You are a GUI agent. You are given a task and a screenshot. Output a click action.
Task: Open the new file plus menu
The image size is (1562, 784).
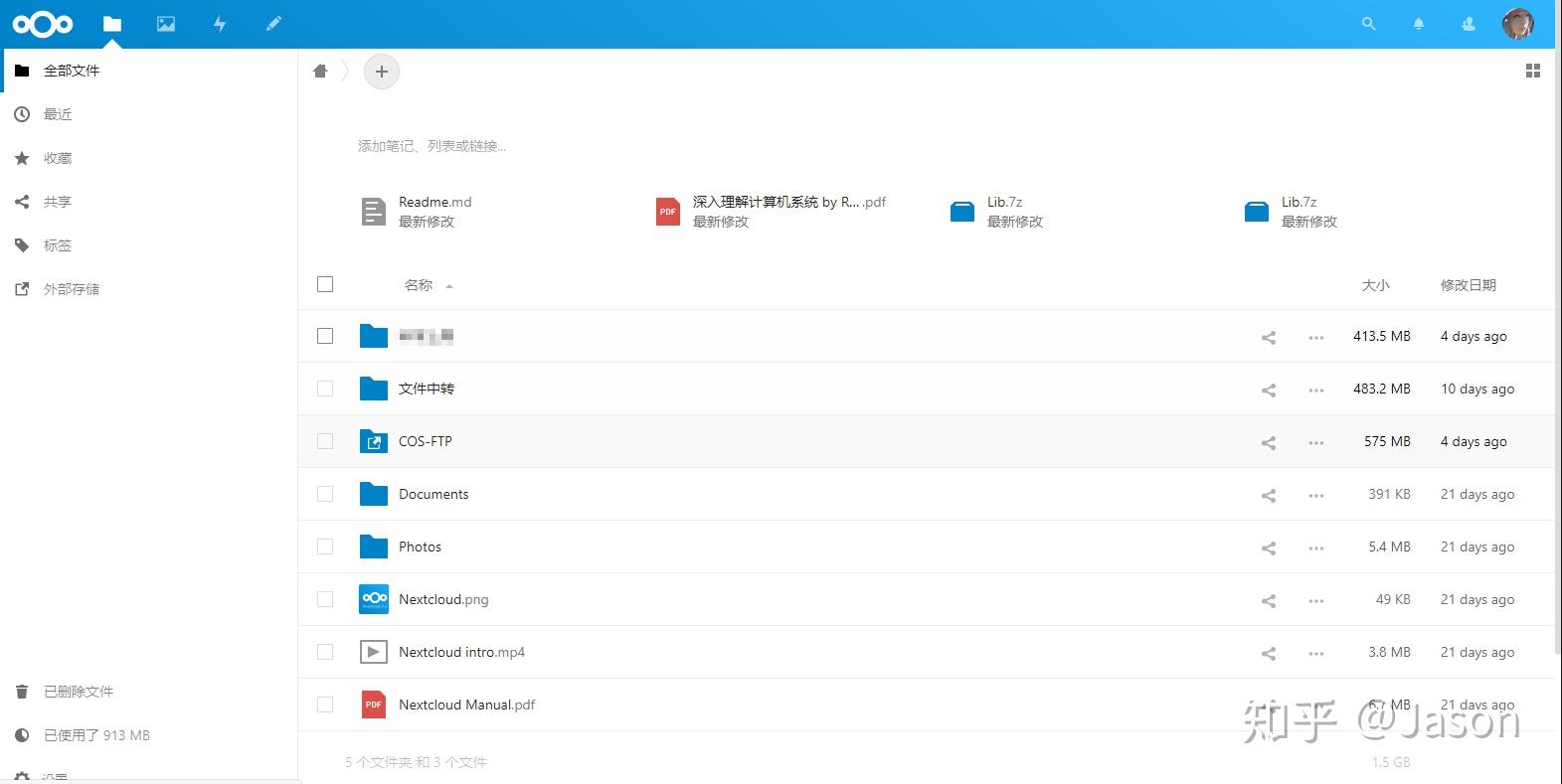(382, 72)
